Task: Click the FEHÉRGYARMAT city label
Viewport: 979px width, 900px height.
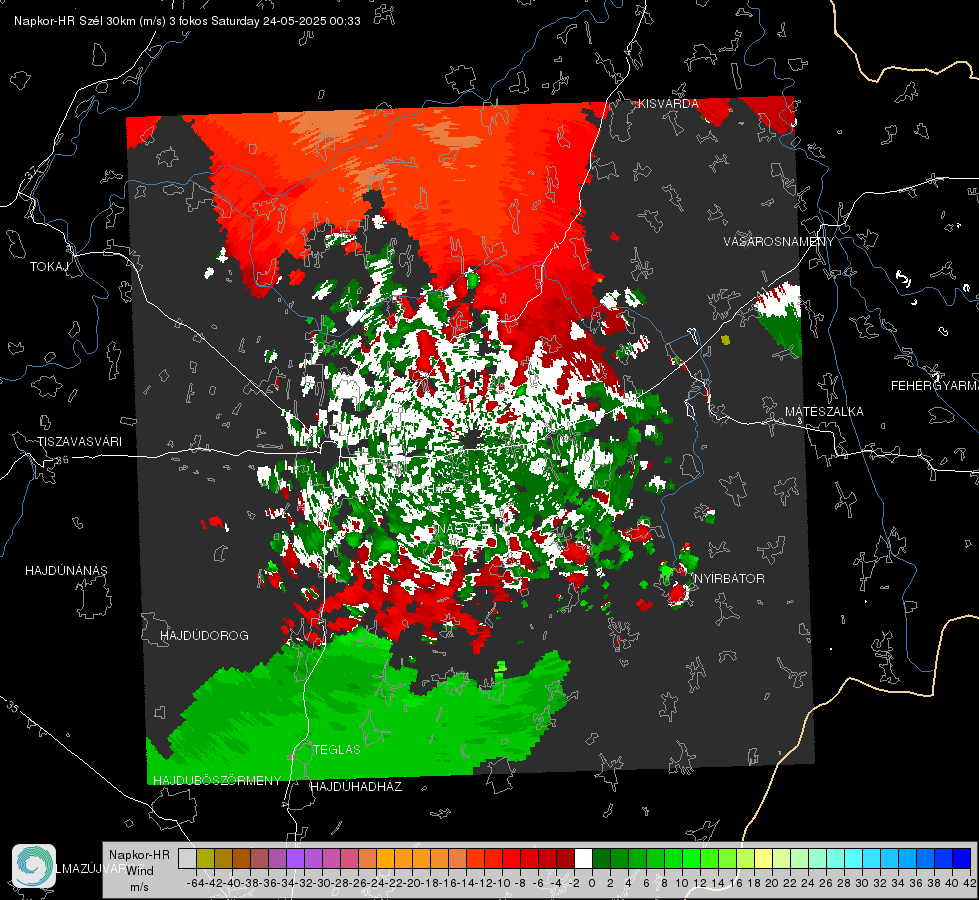Action: [935, 386]
